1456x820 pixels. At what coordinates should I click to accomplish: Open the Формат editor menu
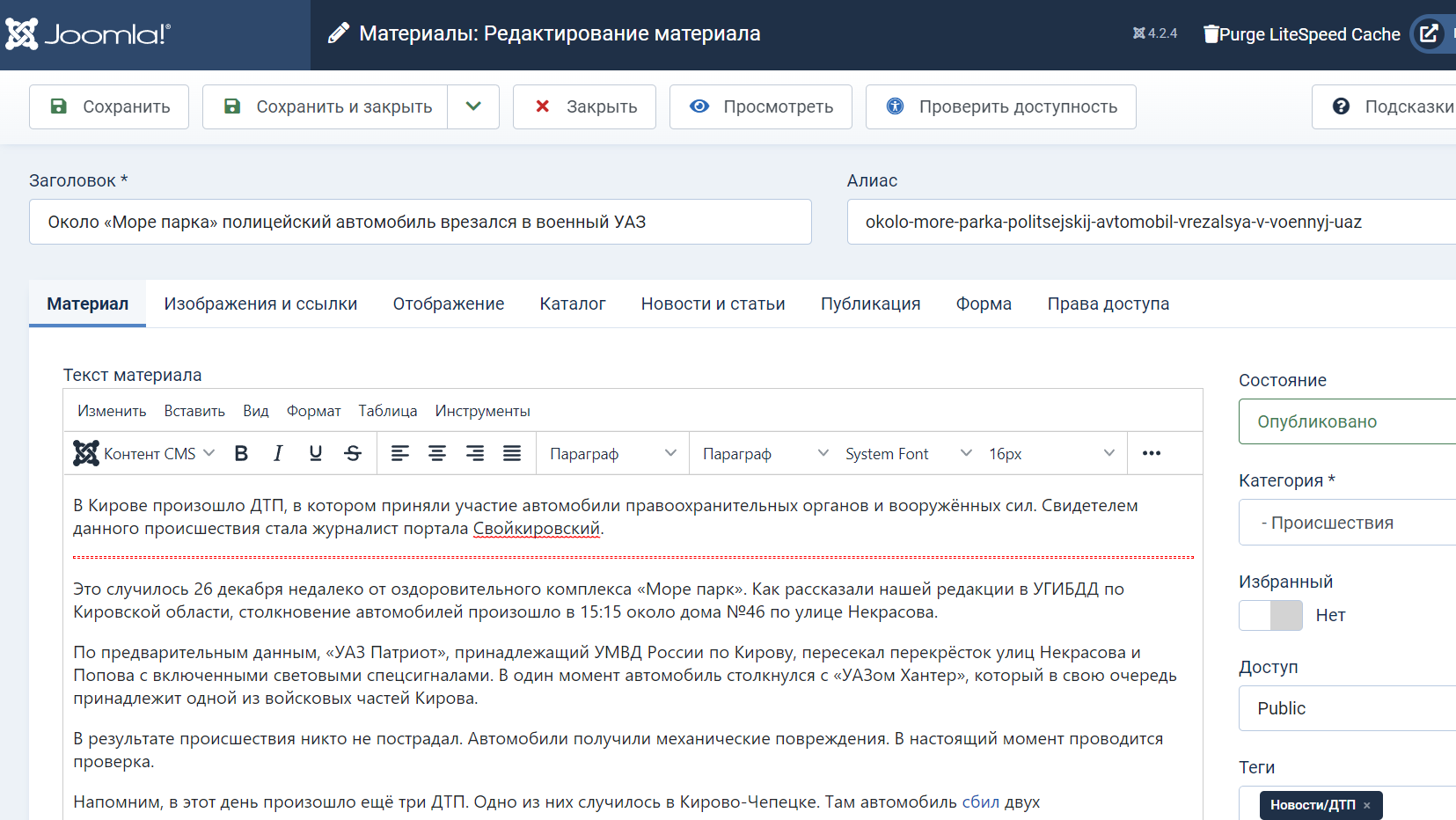pos(313,411)
